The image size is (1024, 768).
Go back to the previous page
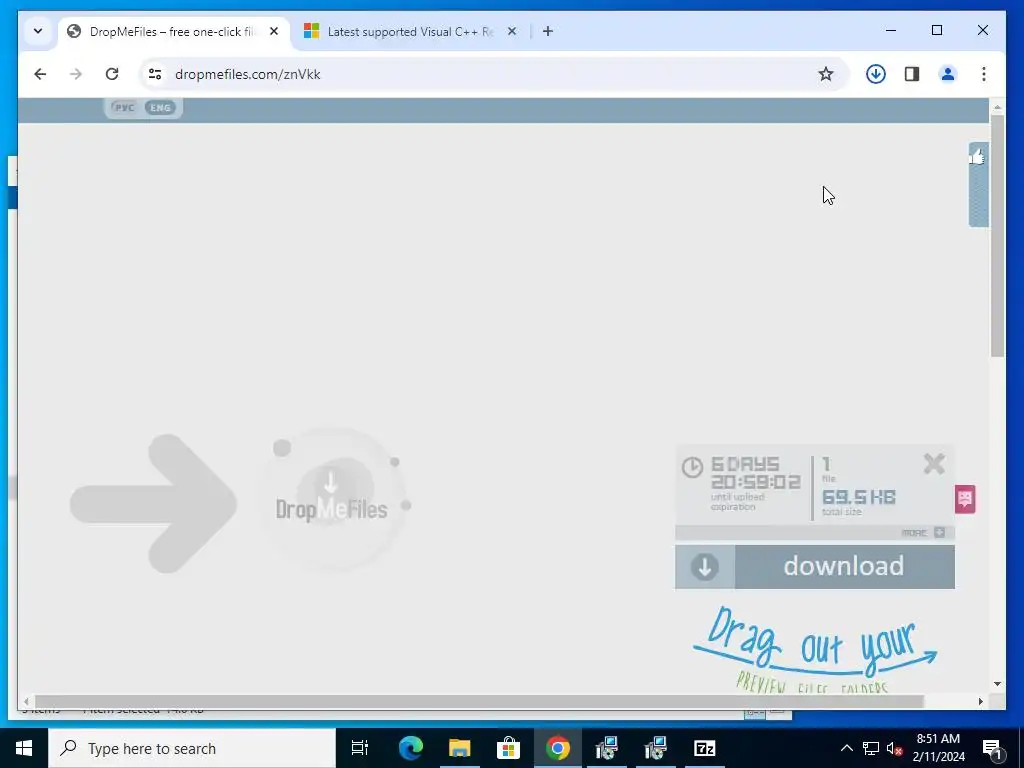(40, 74)
